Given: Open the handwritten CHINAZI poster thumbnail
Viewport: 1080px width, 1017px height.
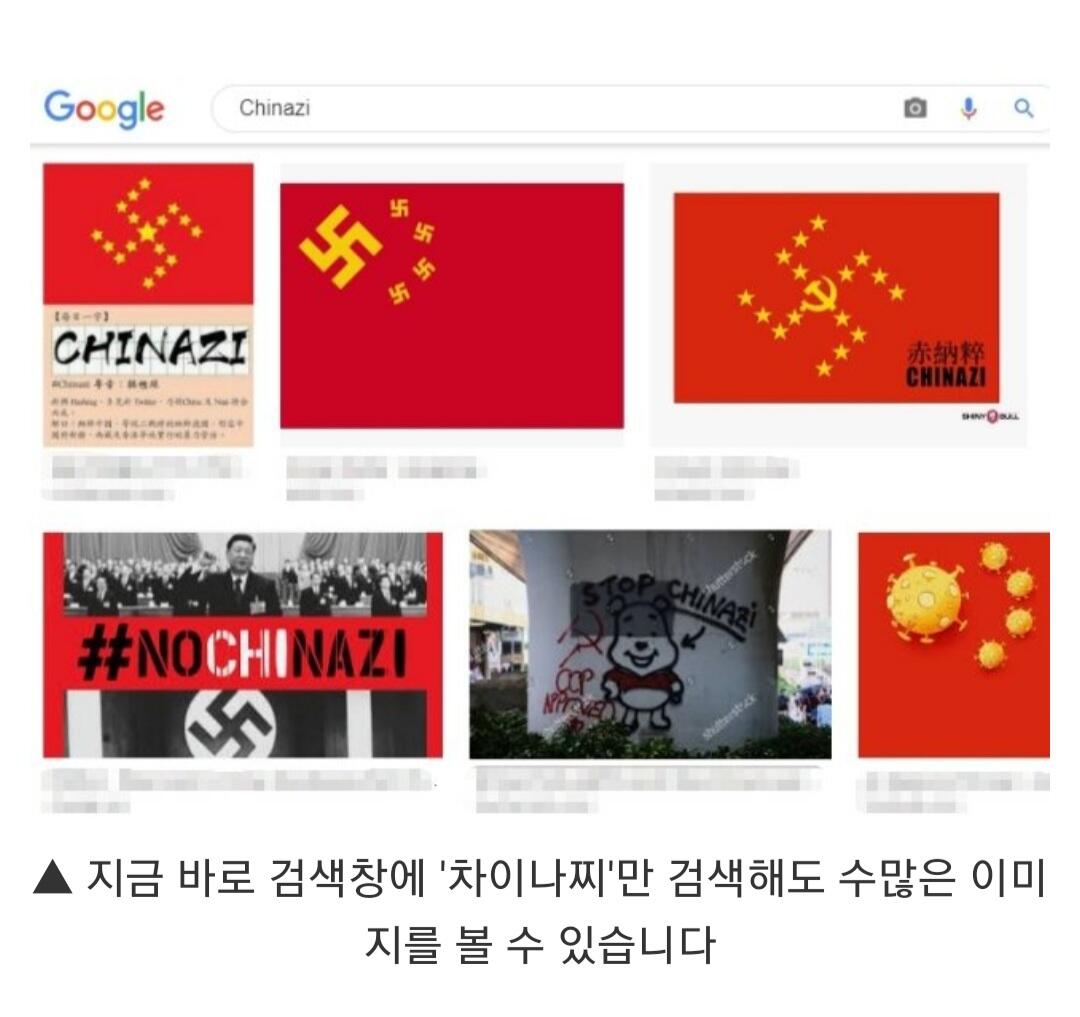Looking at the screenshot, I should pyautogui.click(x=148, y=304).
